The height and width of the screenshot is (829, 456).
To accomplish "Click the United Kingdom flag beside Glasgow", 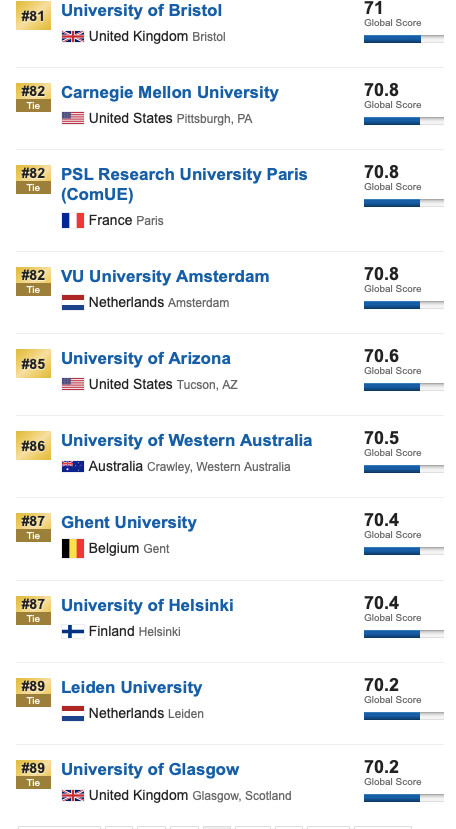I will [x=72, y=795].
